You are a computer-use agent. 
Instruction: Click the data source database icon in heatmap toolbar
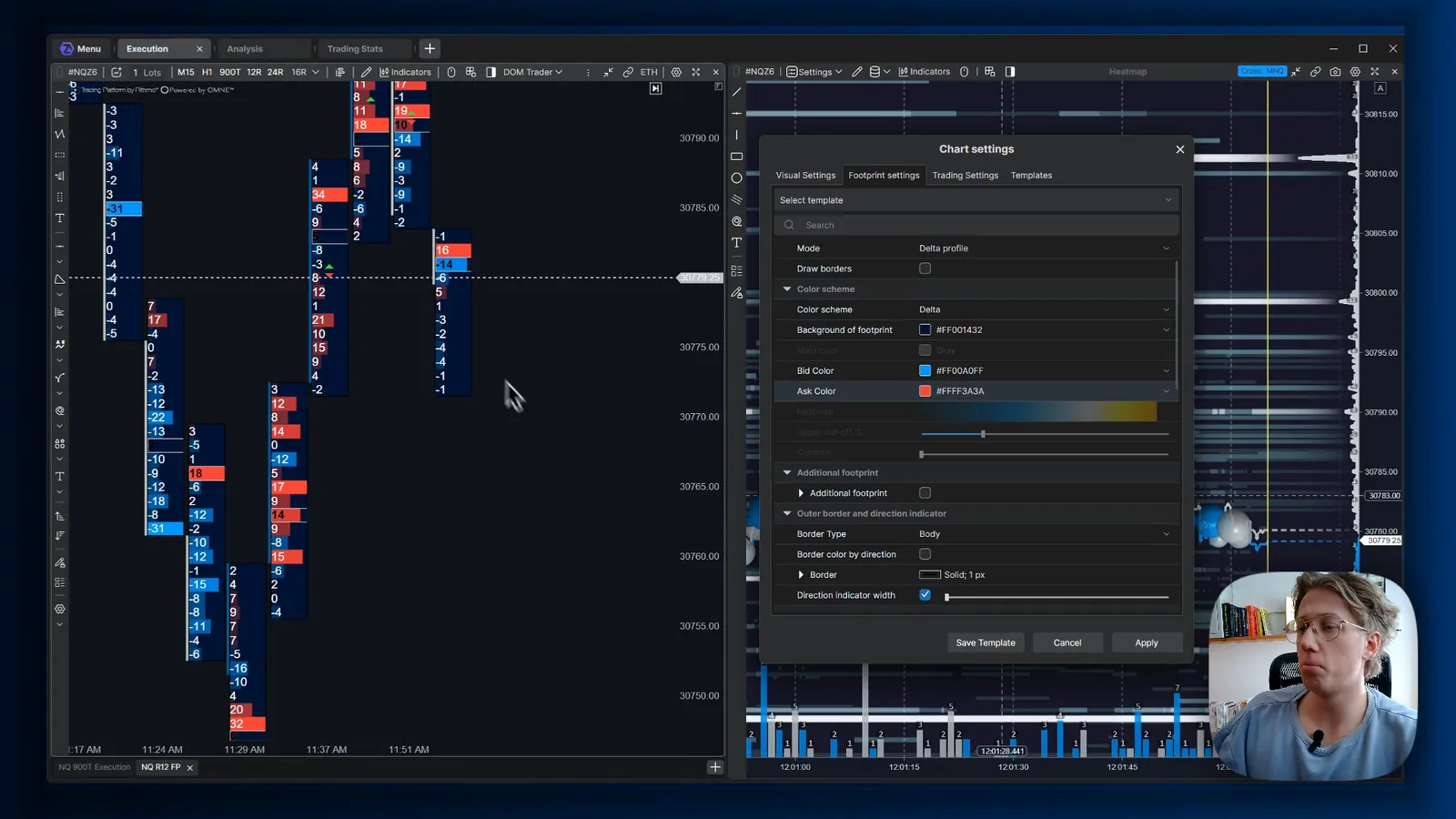875,72
